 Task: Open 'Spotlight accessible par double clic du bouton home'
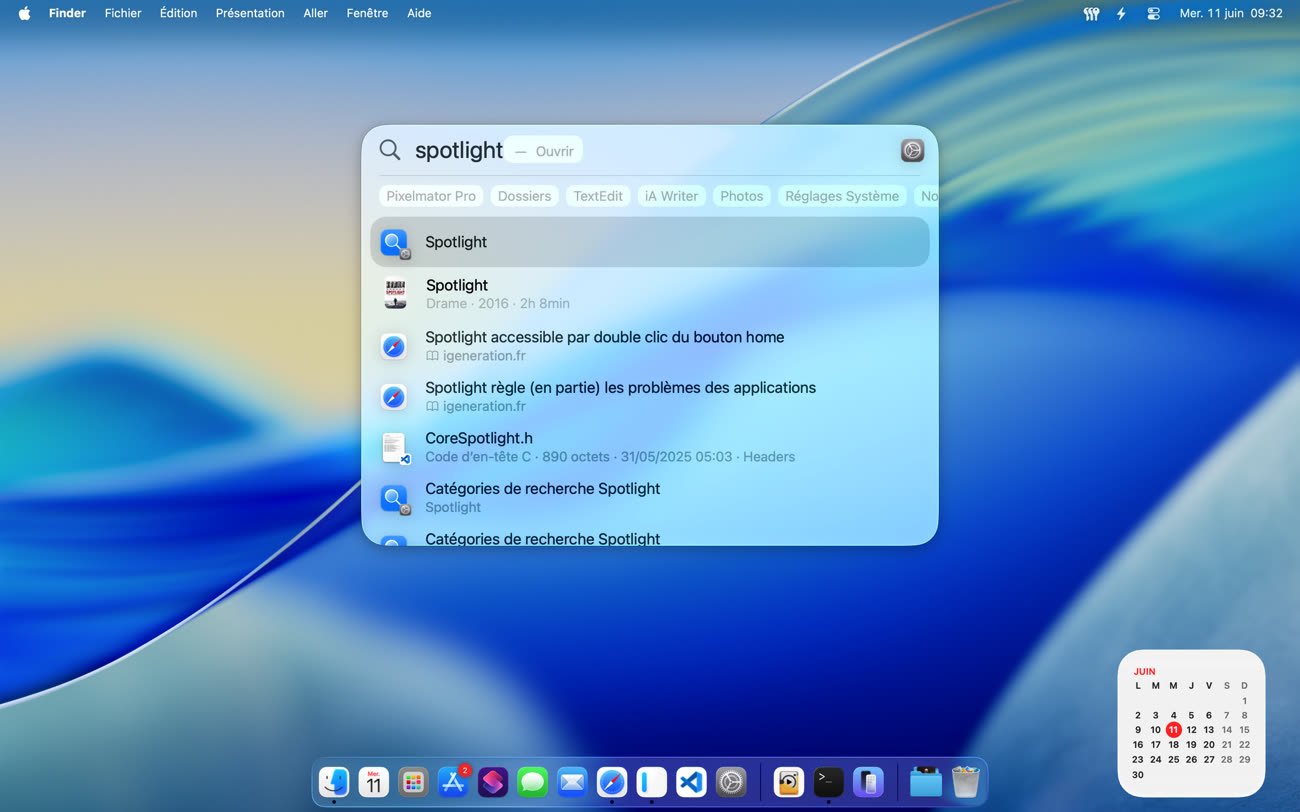tap(650, 346)
